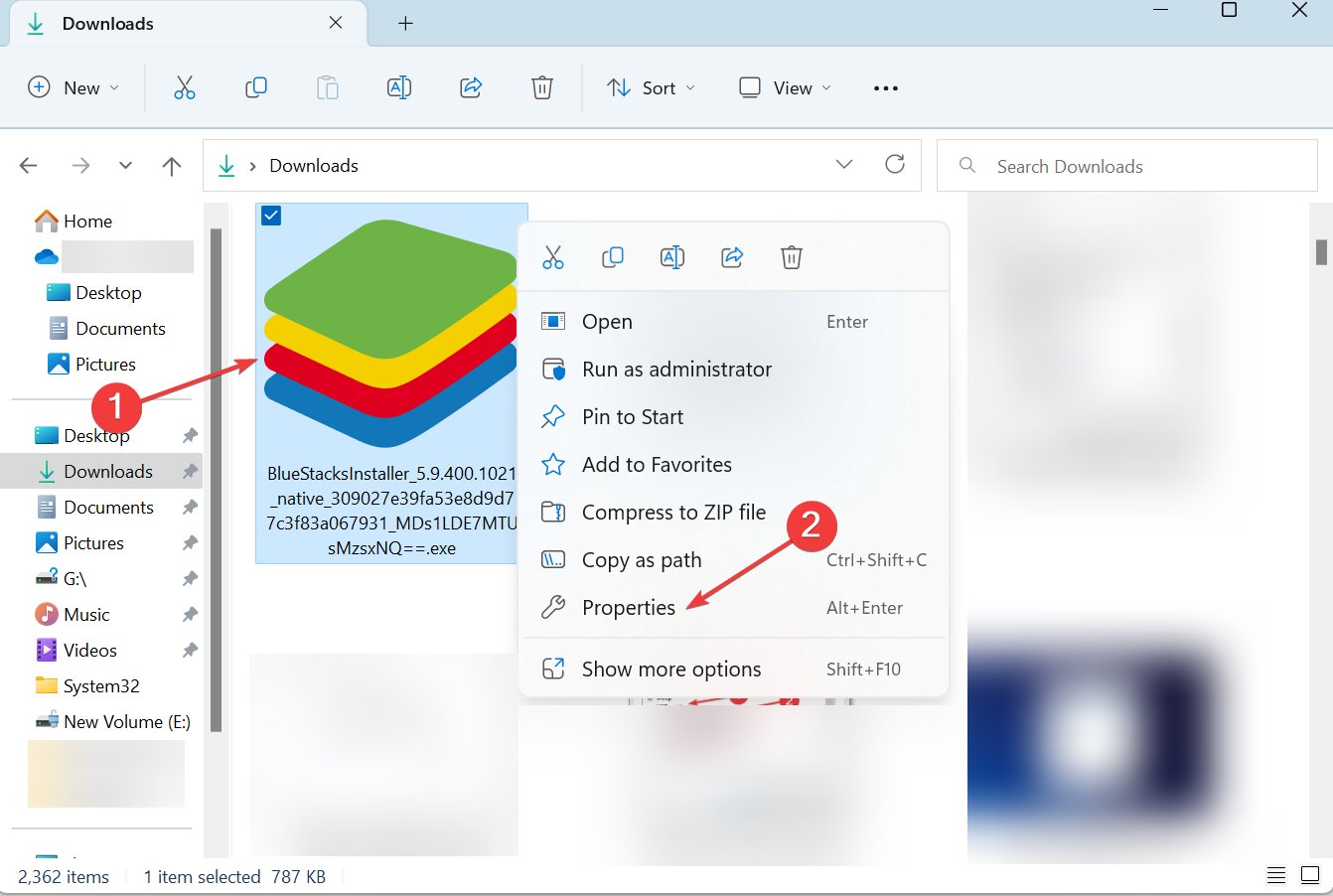Cut the file using the context menu scissors icon
This screenshot has height=896, width=1333.
click(x=553, y=257)
